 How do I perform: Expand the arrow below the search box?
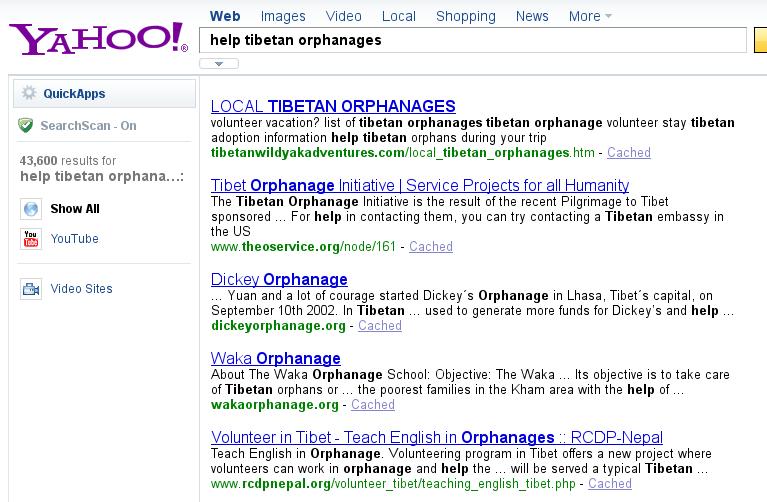(219, 64)
